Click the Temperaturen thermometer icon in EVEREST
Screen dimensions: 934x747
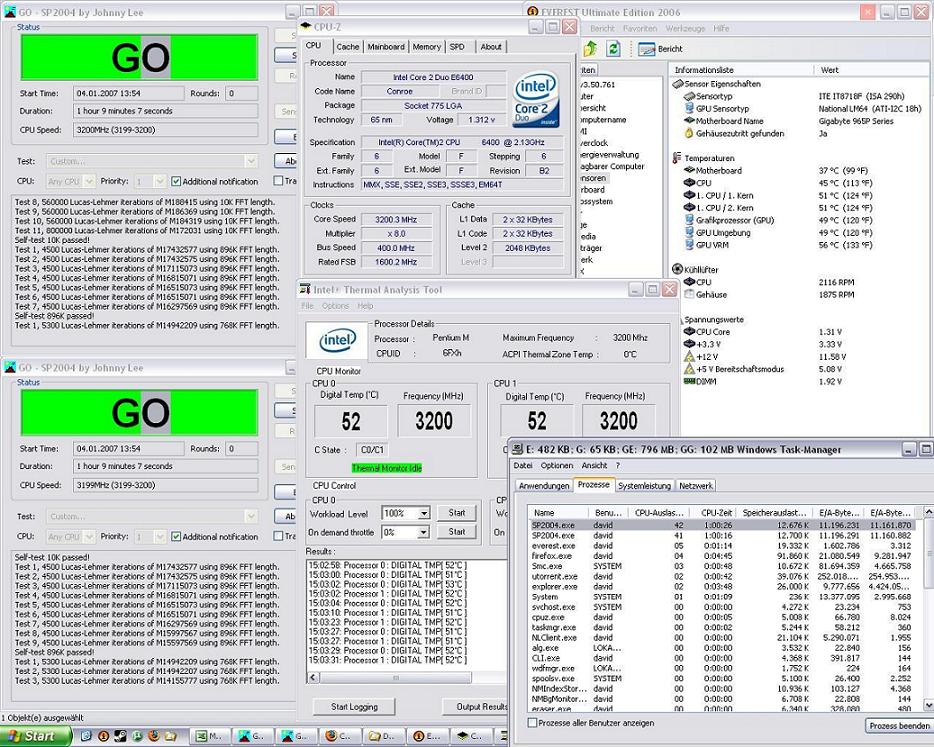(677, 158)
